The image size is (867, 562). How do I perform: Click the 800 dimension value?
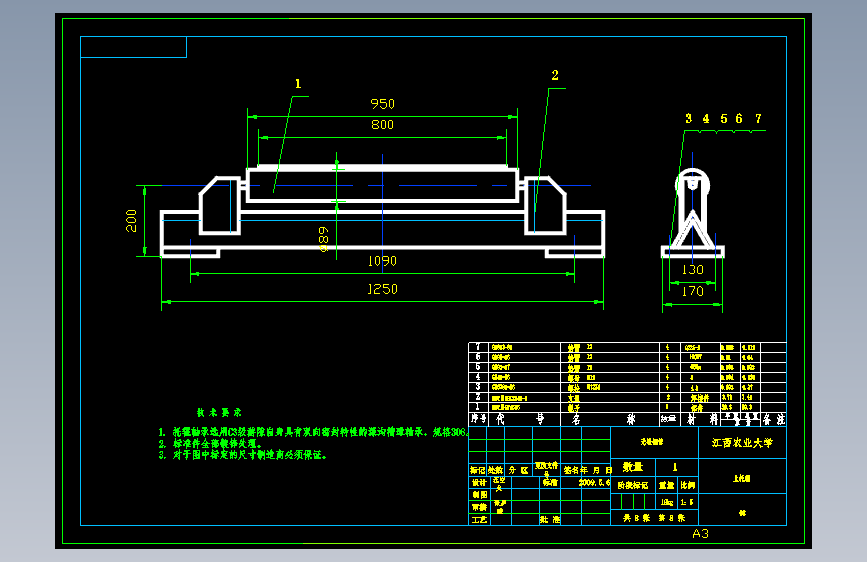coord(382,124)
